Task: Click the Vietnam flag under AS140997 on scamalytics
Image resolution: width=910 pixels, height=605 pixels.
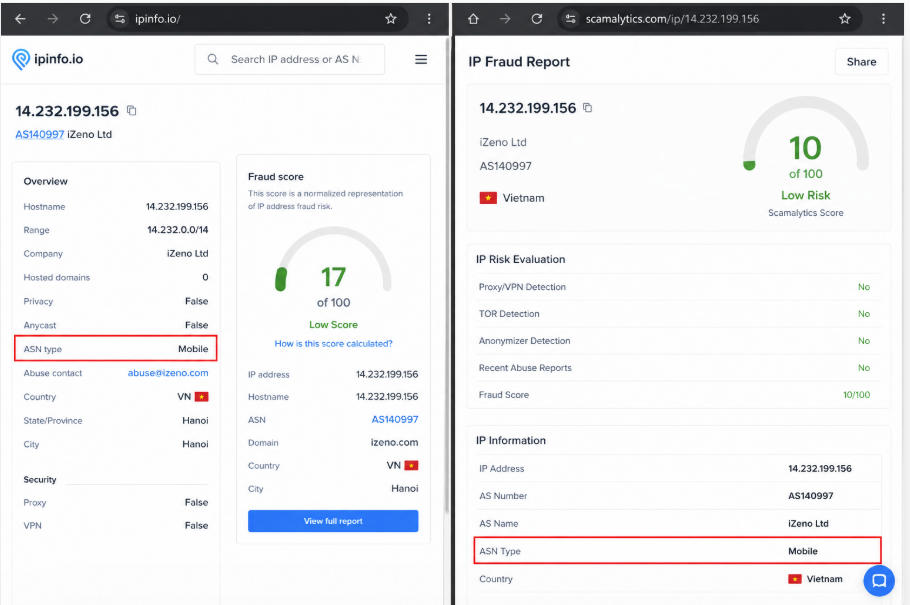Action: point(488,198)
